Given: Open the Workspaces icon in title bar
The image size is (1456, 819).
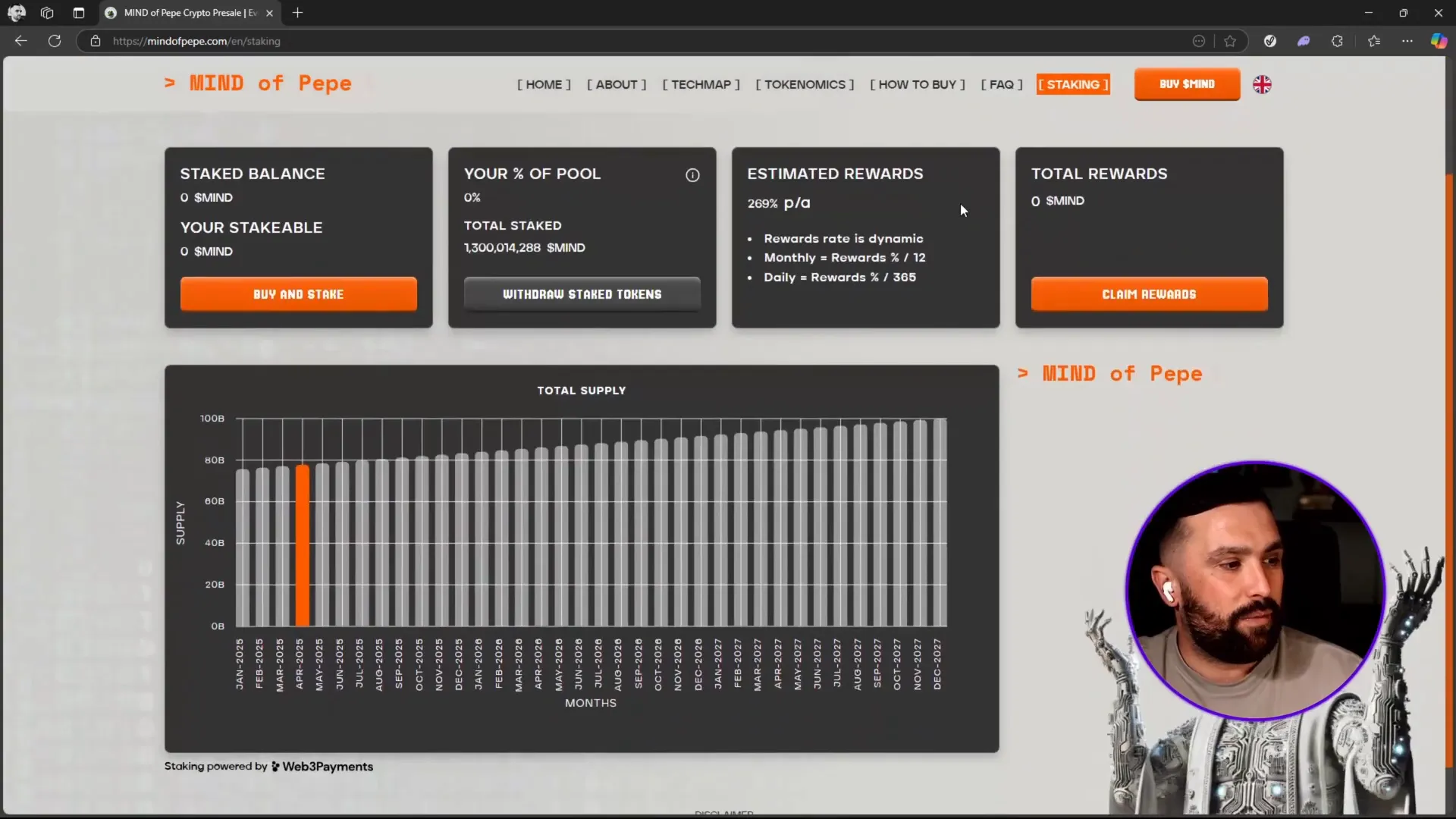Looking at the screenshot, I should (47, 13).
